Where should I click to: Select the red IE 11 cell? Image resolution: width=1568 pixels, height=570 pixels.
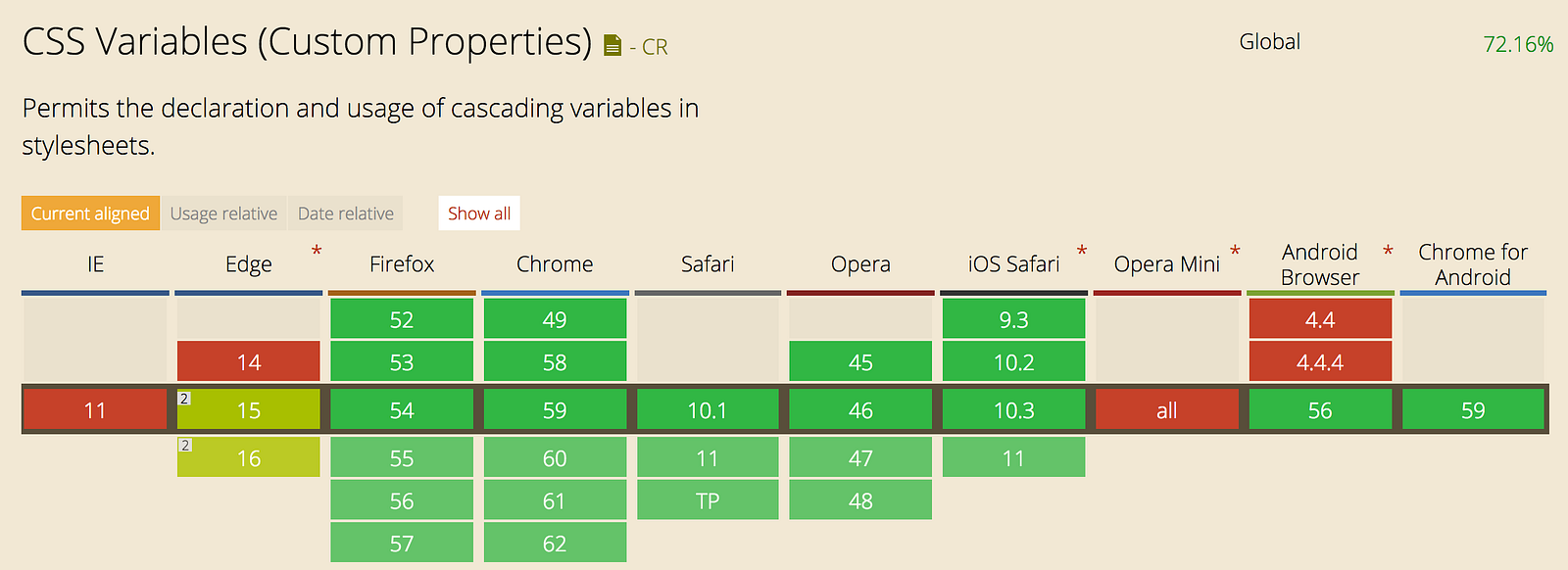pos(95,410)
